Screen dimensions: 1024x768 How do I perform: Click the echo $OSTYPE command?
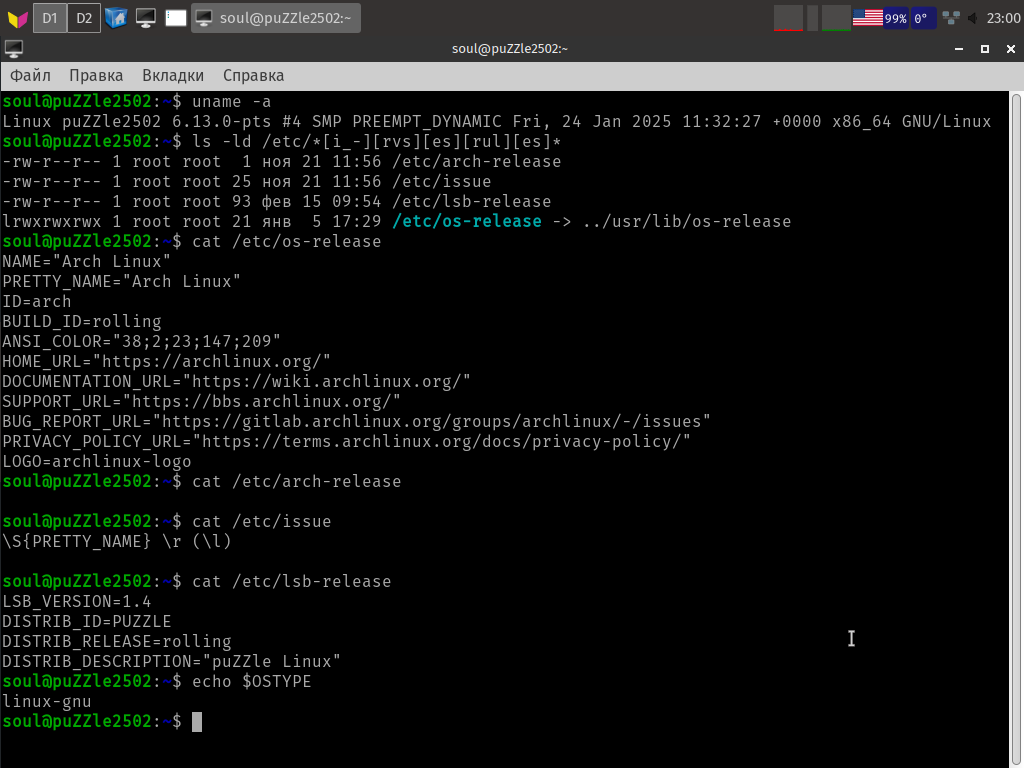[251, 682]
